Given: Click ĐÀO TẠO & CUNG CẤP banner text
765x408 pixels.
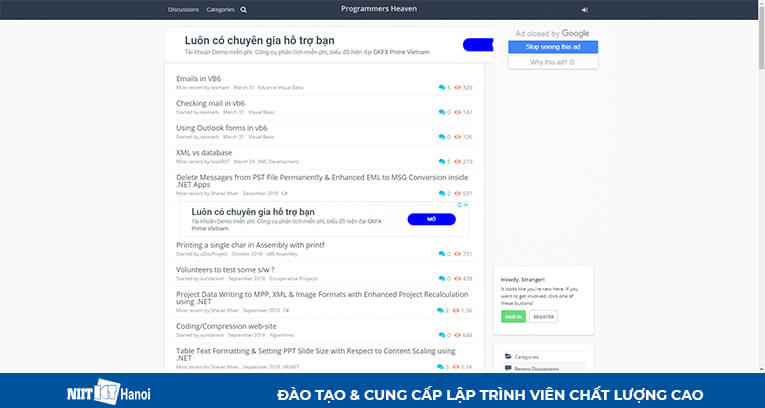Looking at the screenshot, I should tap(490, 395).
